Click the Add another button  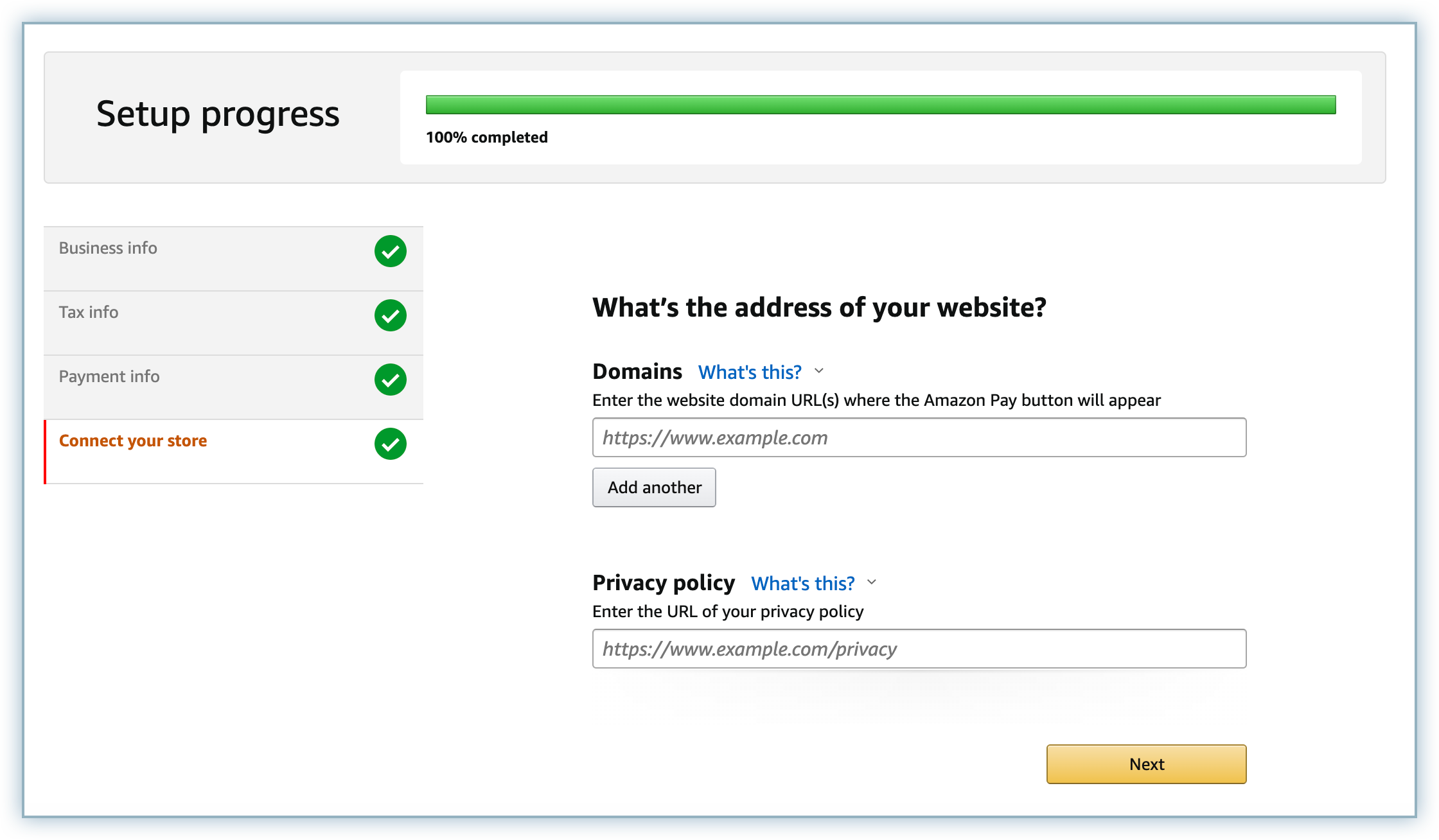[654, 487]
